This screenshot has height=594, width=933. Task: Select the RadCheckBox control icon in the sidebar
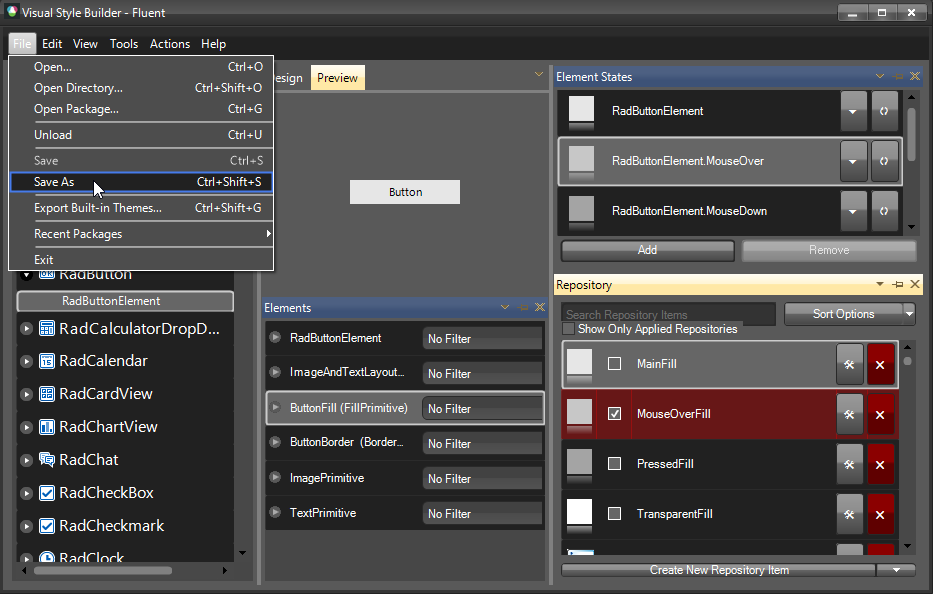[47, 492]
